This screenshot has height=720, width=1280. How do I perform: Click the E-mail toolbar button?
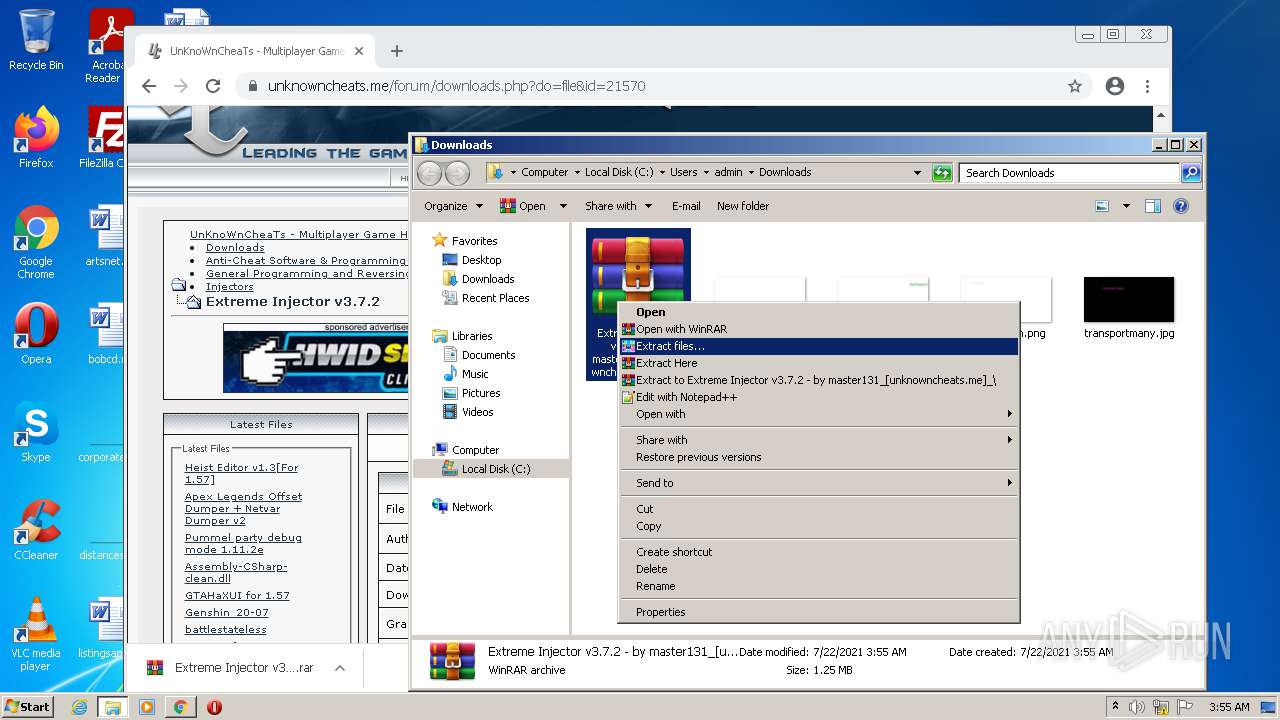pos(686,206)
